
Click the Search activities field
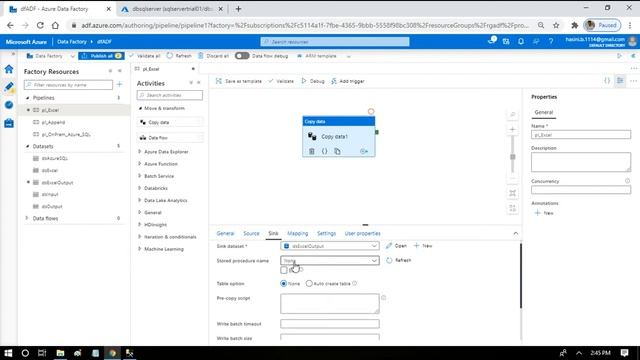(170, 95)
